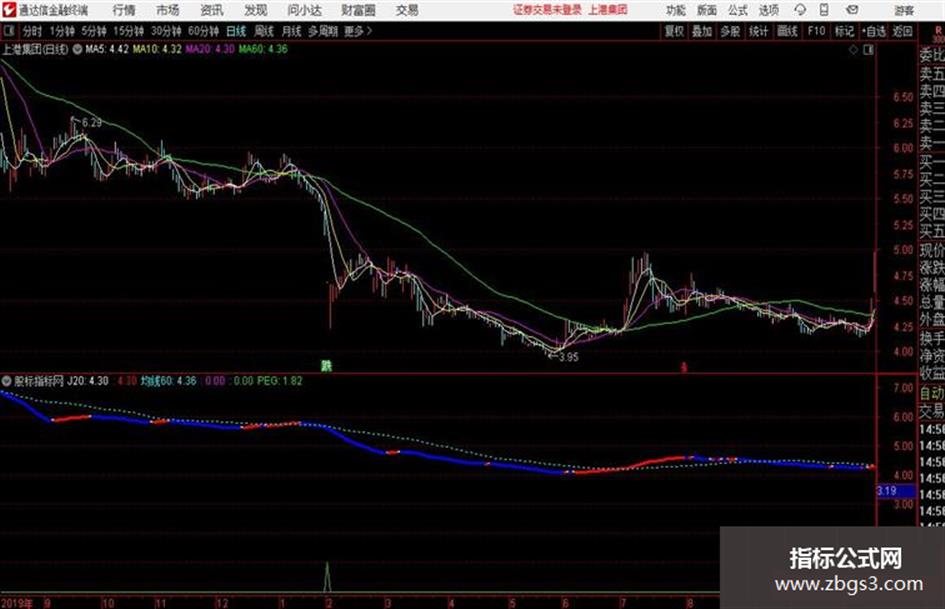Click the diamond icon at chart top right
The width and height of the screenshot is (945, 609).
[x=853, y=50]
